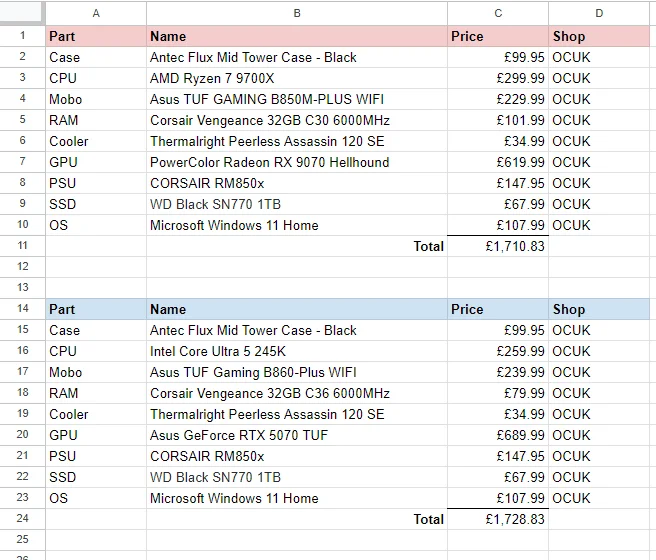
Task: Select column B header
Action: (x=297, y=13)
